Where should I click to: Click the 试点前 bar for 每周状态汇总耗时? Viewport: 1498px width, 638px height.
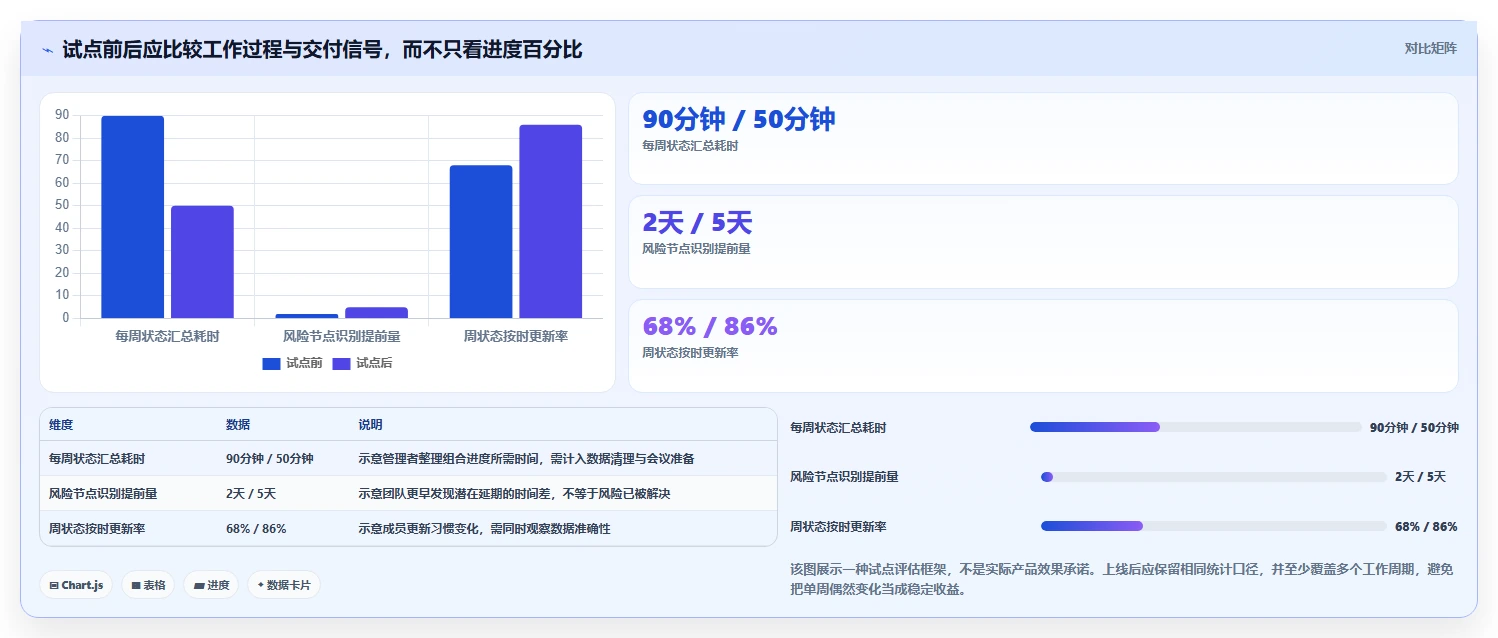tap(132, 217)
